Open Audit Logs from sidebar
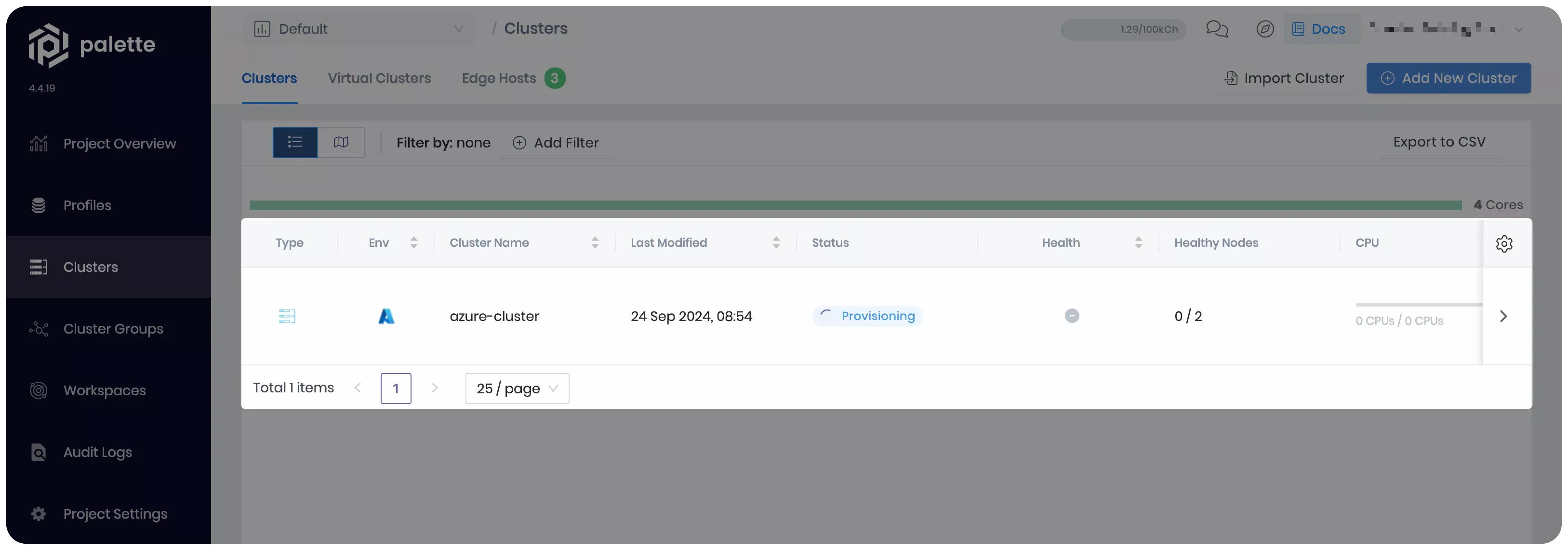This screenshot has height=550, width=1568. 97,452
